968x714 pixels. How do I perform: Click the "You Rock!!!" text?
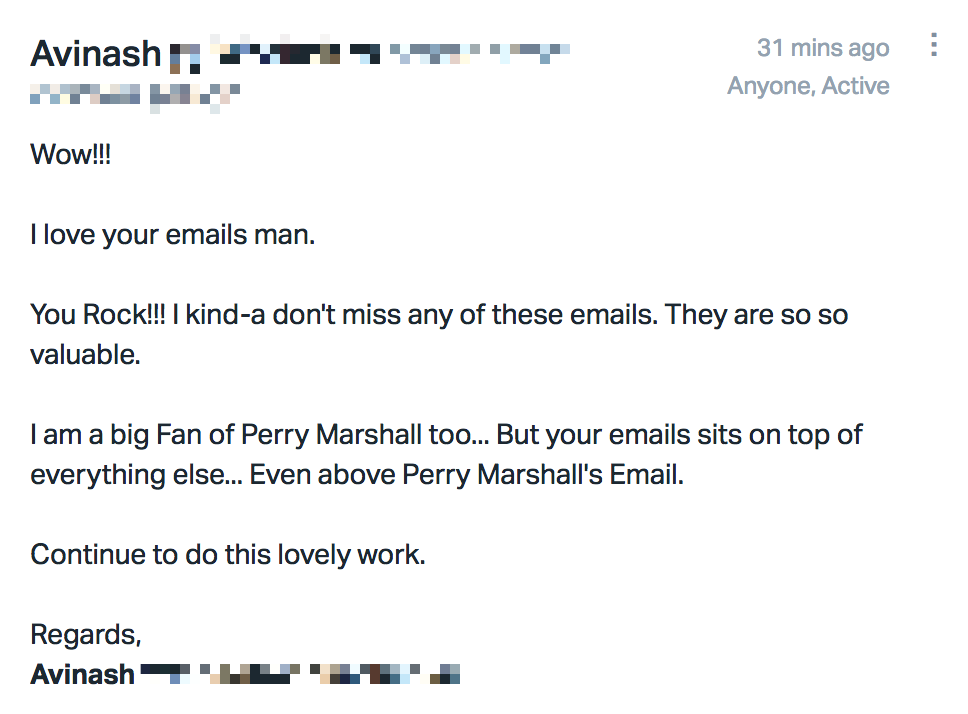[98, 315]
